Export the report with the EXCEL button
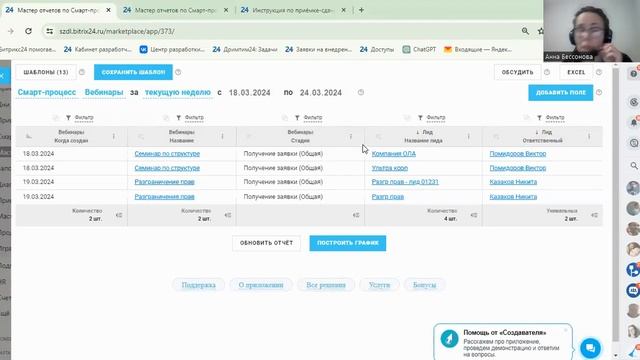This screenshot has height=360, width=640. point(576,72)
